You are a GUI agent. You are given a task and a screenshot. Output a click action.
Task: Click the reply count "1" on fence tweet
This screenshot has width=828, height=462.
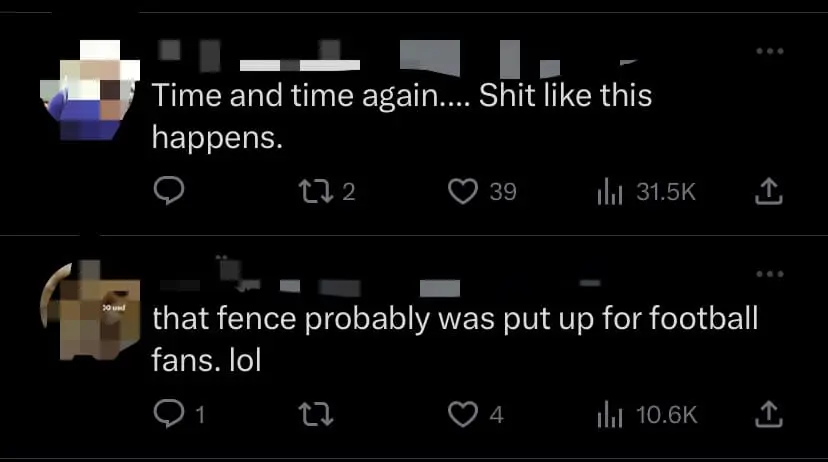click(x=197, y=413)
